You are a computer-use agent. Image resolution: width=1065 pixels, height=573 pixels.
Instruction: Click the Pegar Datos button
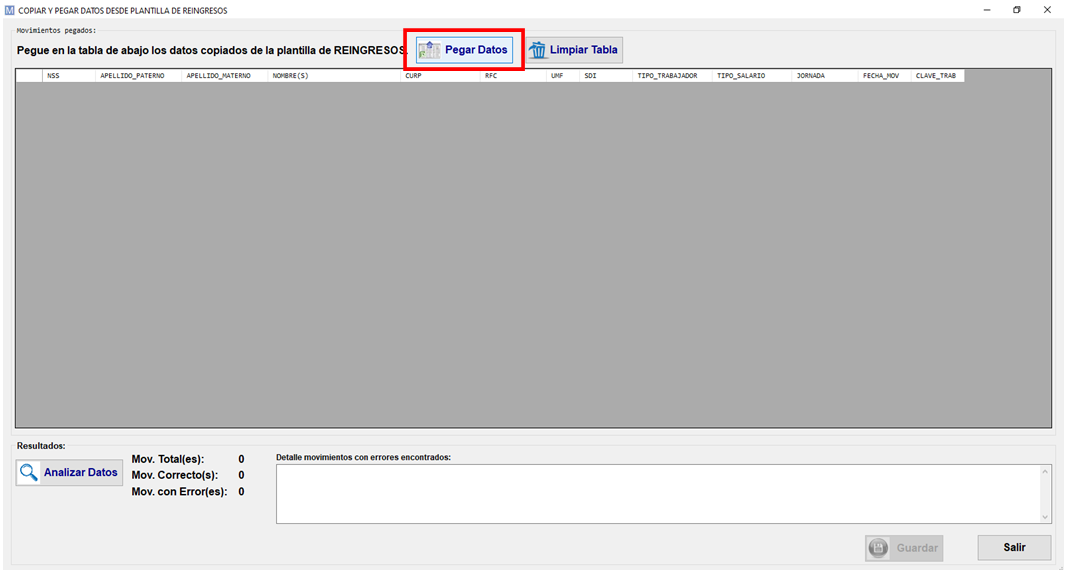[x=465, y=50]
